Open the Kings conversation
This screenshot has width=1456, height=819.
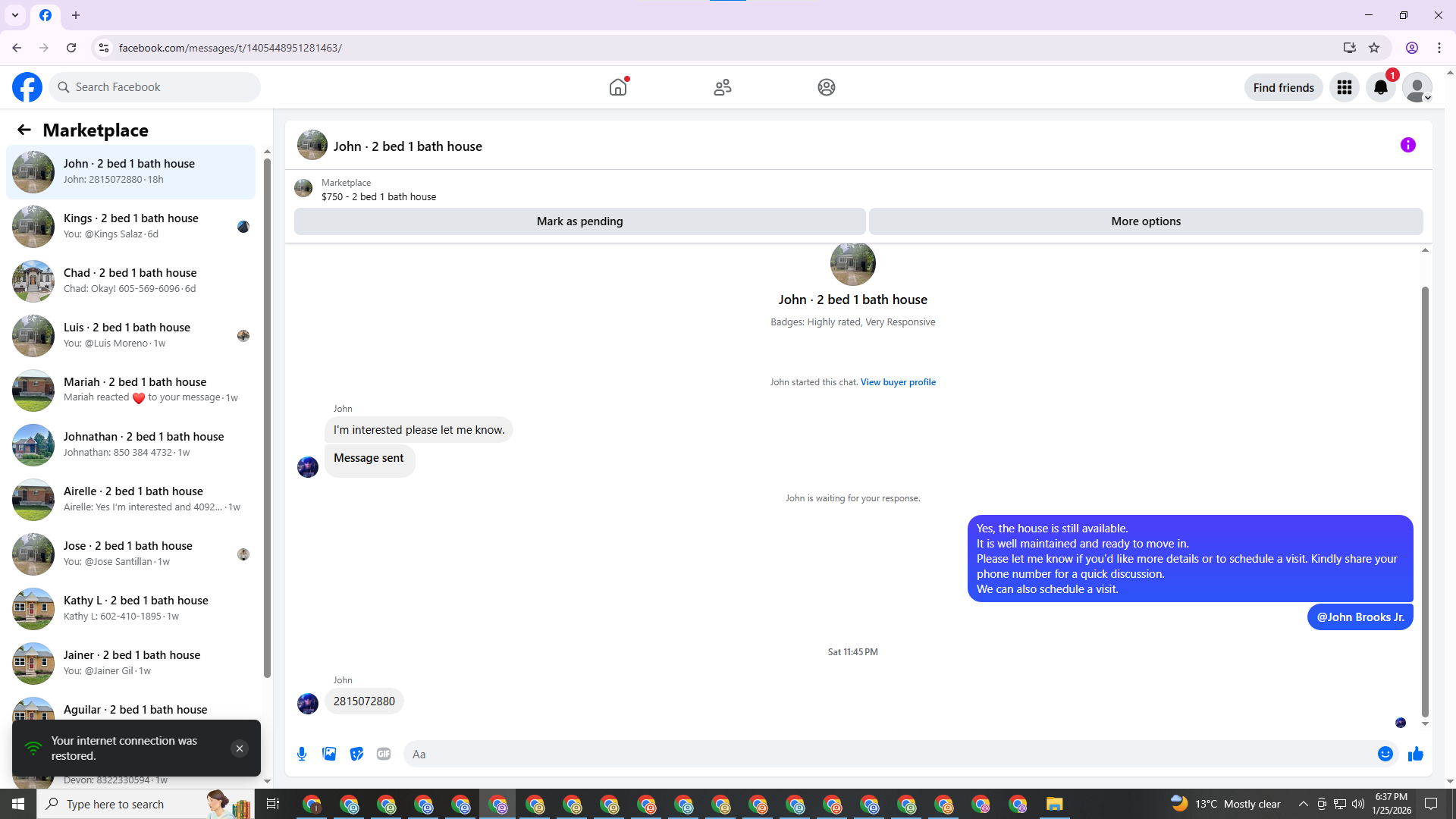pos(131,226)
